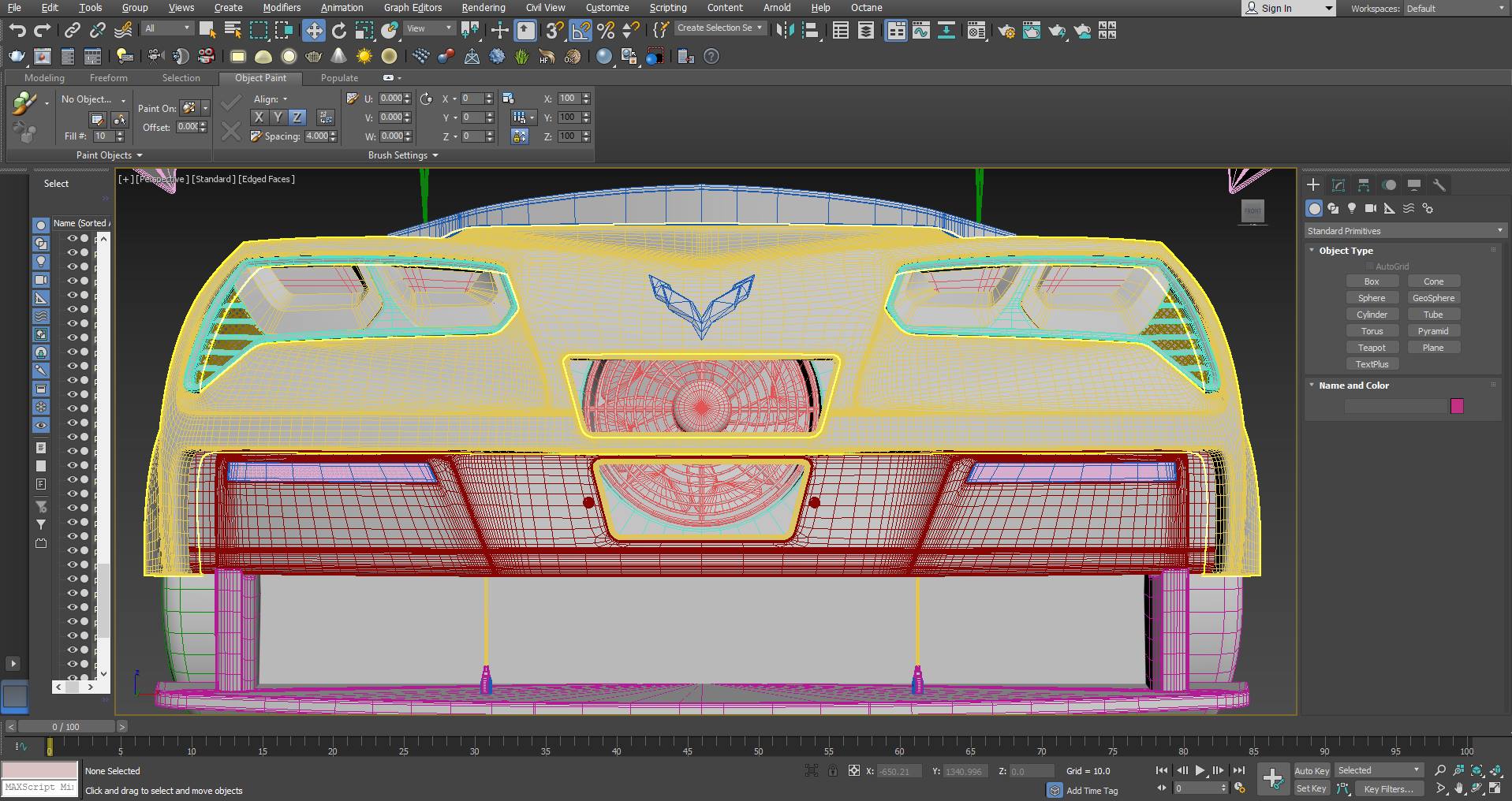Select the Lights category icon
The image size is (1512, 801).
pyautogui.click(x=1352, y=208)
